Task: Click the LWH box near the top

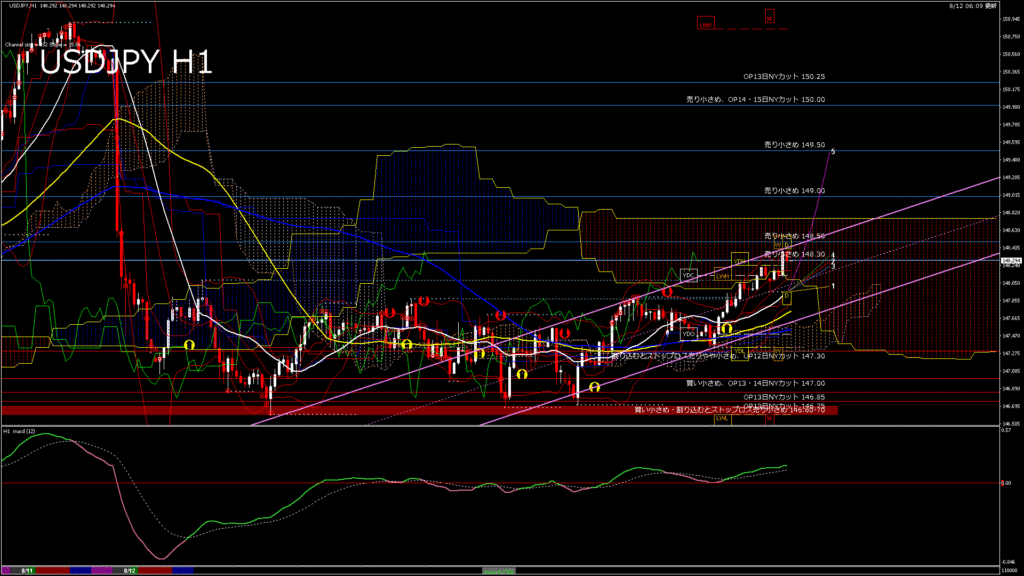Action: [x=707, y=23]
